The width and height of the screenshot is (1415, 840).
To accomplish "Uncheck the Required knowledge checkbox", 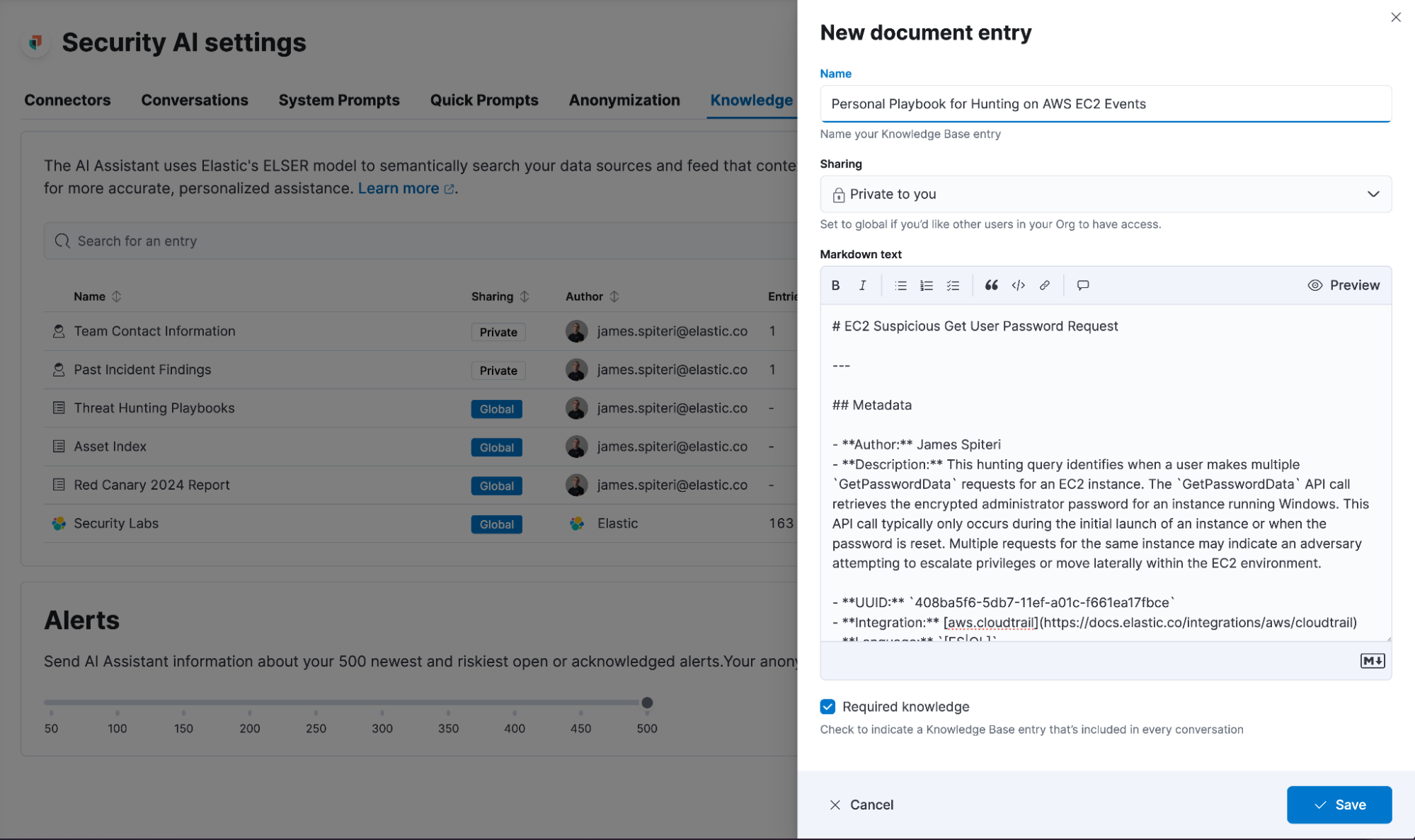I will coord(827,706).
